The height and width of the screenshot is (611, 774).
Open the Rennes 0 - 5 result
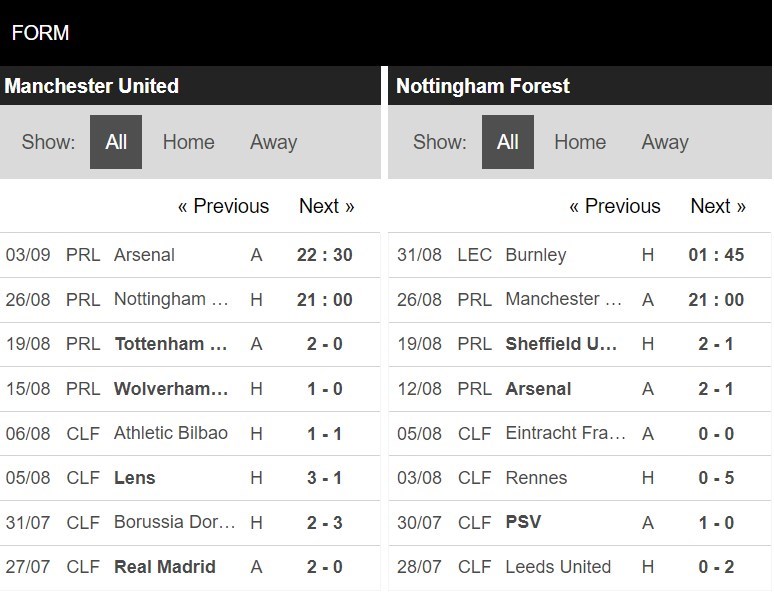[x=580, y=478]
